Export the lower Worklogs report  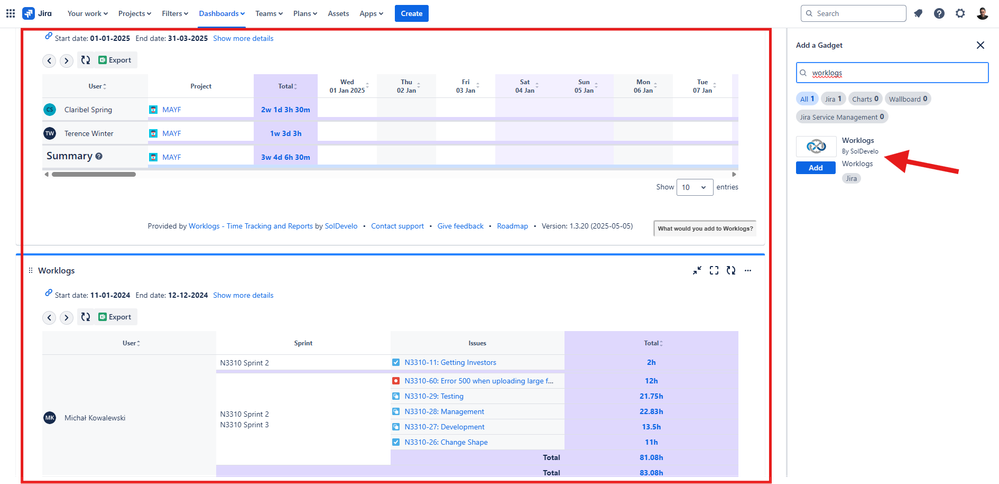[115, 317]
